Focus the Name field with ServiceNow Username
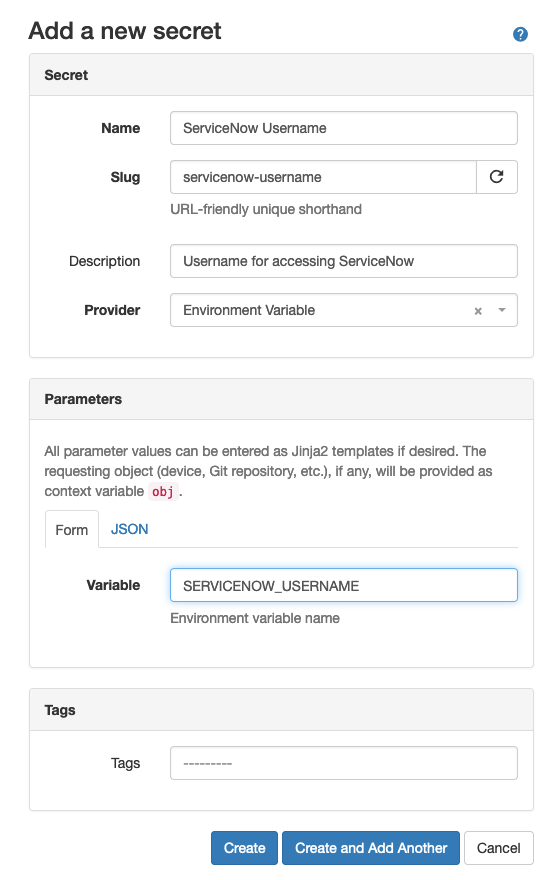The image size is (546, 880). 343,128
